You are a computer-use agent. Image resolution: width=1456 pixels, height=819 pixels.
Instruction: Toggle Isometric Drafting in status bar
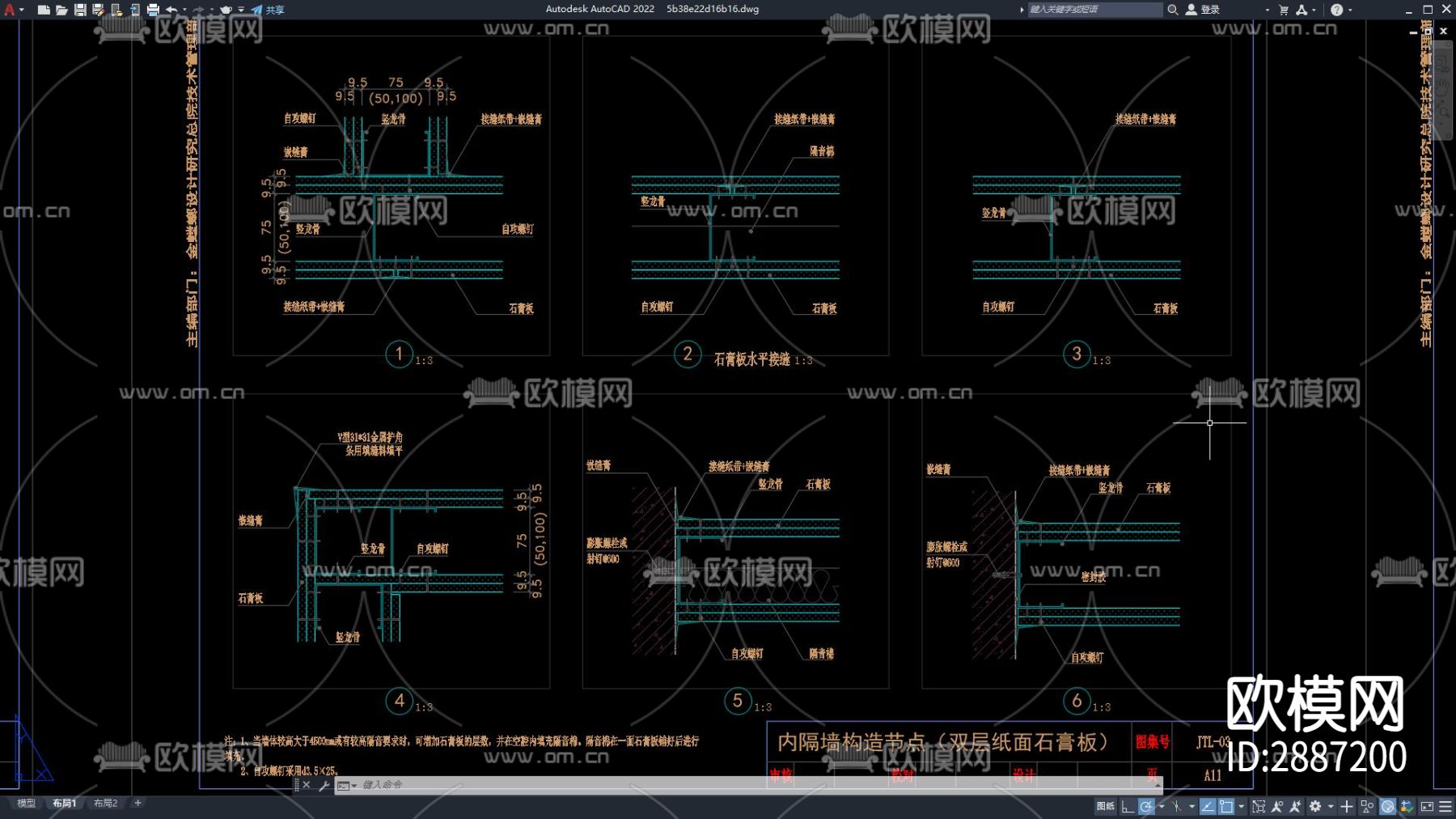(x=1177, y=806)
